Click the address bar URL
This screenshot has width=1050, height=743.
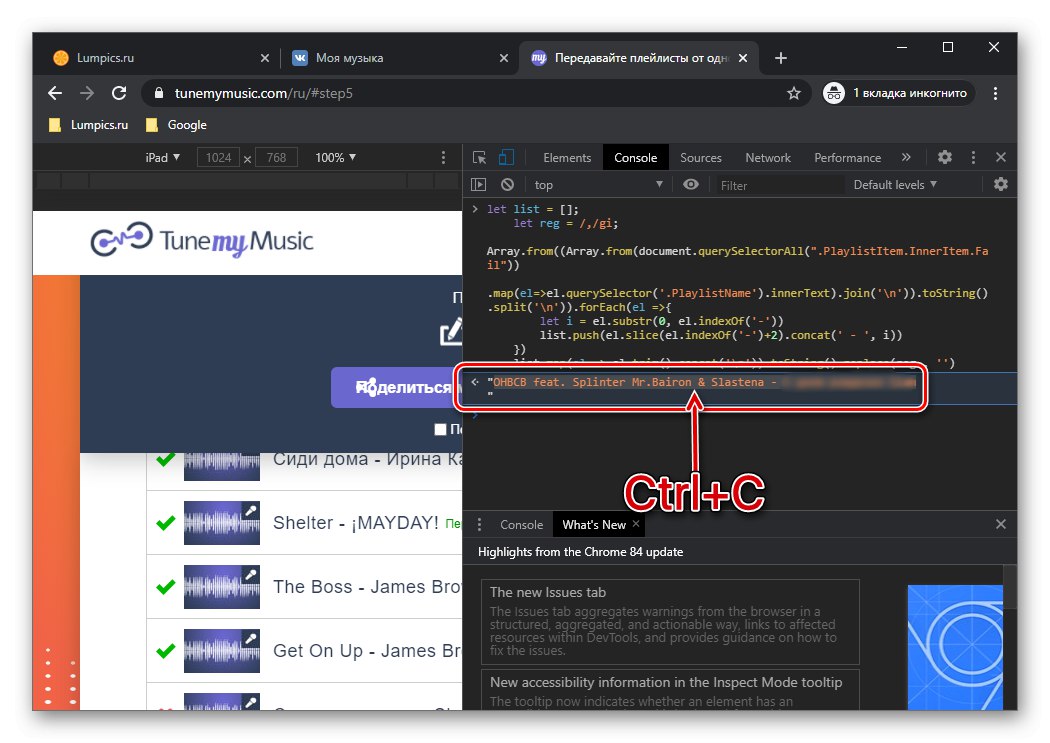(264, 93)
